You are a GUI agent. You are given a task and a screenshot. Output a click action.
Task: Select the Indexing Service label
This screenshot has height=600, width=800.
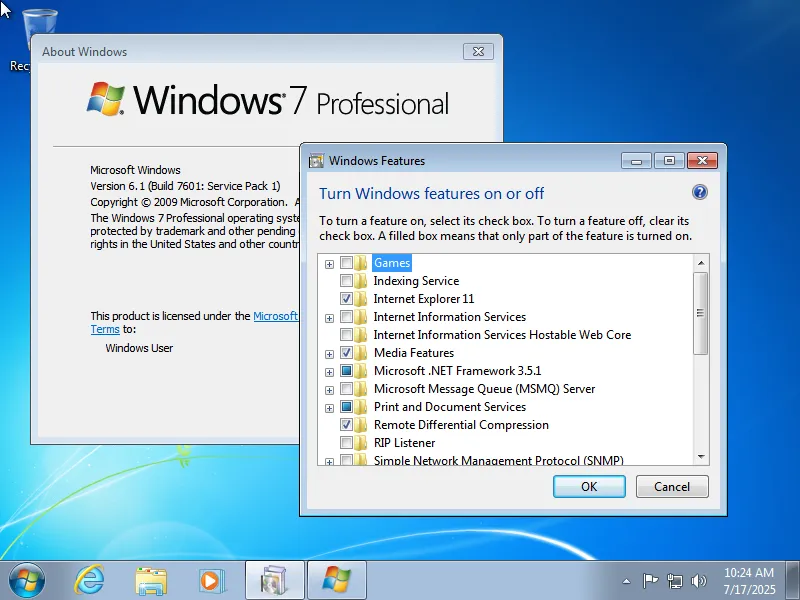pyautogui.click(x=416, y=281)
